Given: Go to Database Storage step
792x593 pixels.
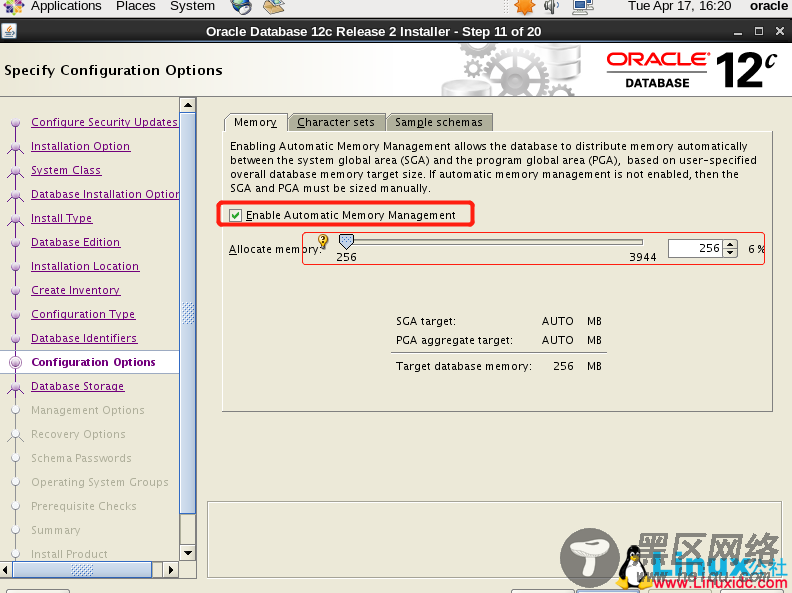Looking at the screenshot, I should [77, 386].
